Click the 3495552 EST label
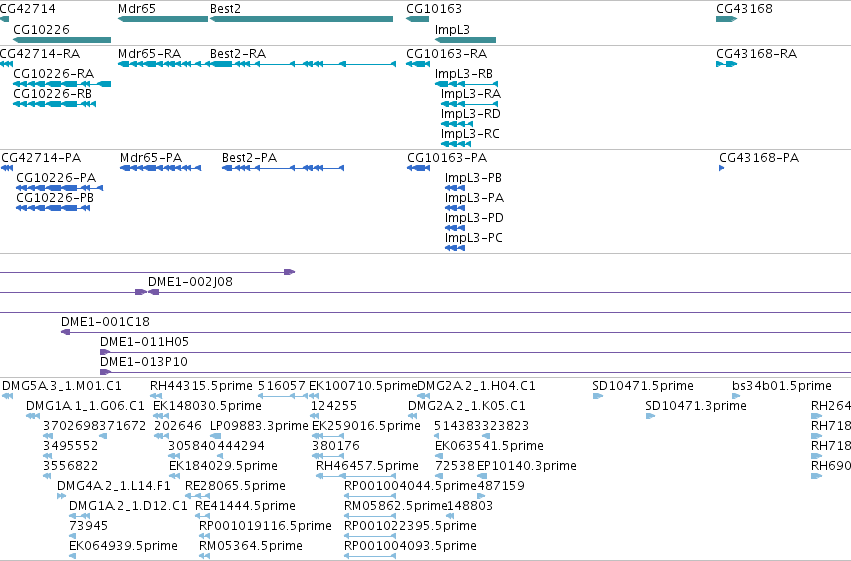 click(71, 446)
